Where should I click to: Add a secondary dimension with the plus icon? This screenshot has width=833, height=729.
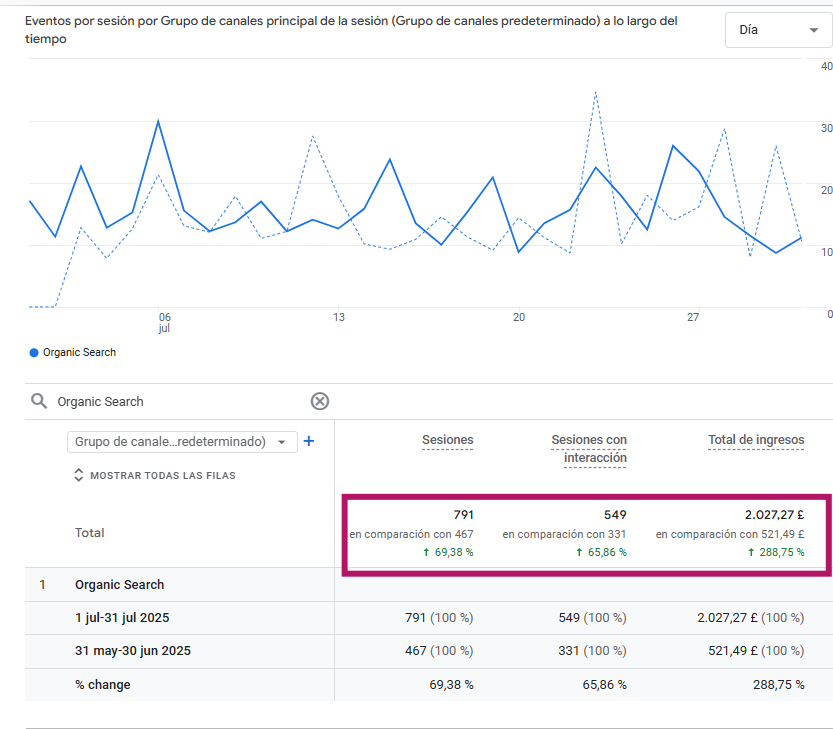tap(309, 441)
